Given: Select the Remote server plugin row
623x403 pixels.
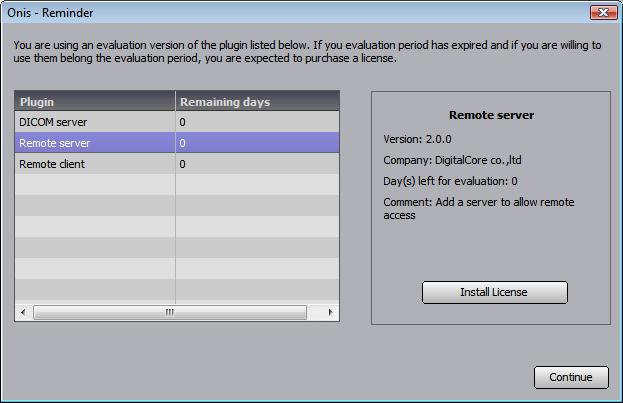Looking at the screenshot, I should (x=177, y=143).
